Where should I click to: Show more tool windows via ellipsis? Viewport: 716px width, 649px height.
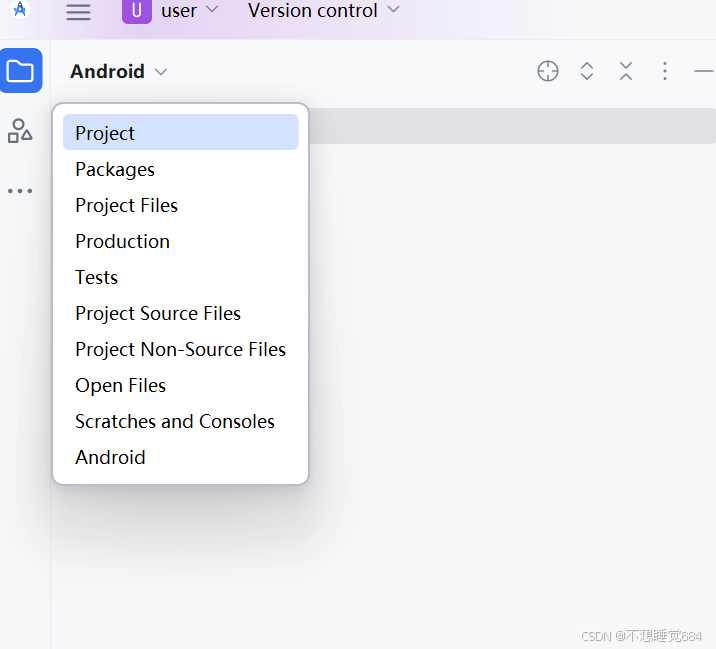(x=20, y=191)
